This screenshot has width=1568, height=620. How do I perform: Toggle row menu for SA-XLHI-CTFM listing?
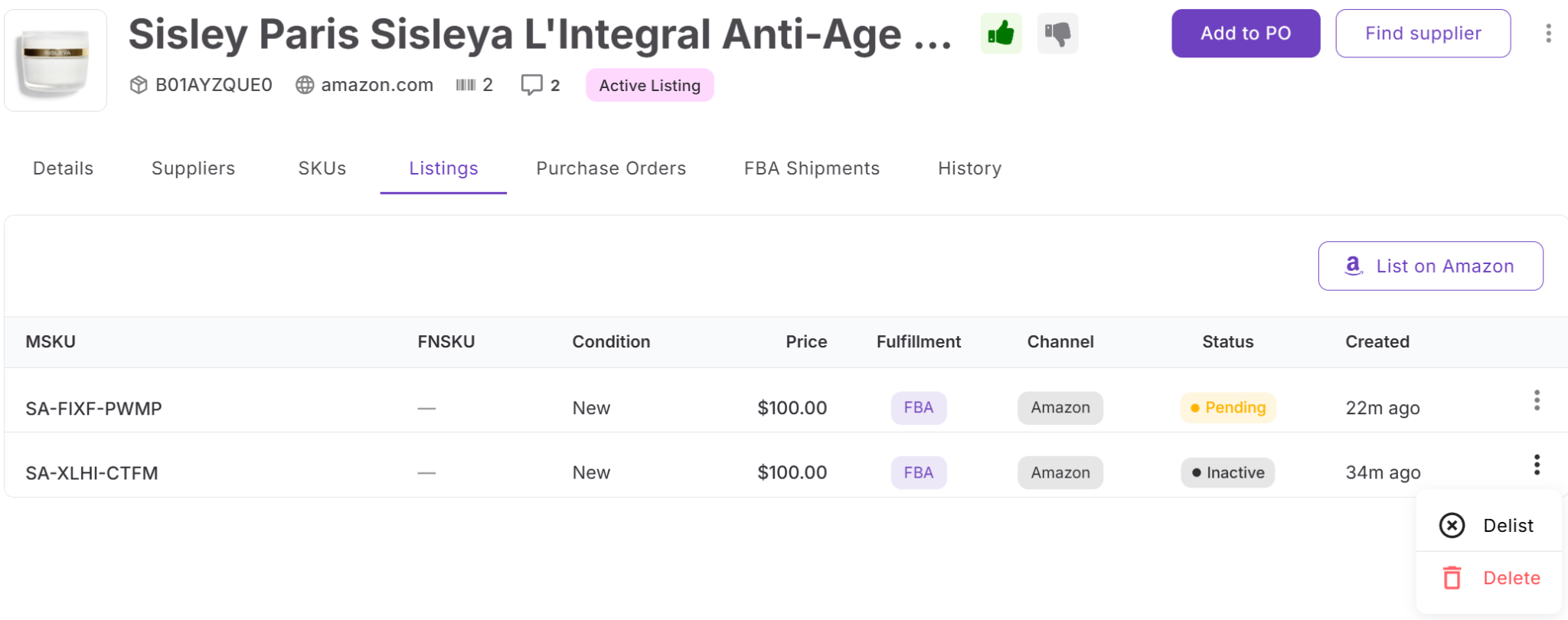click(1536, 465)
